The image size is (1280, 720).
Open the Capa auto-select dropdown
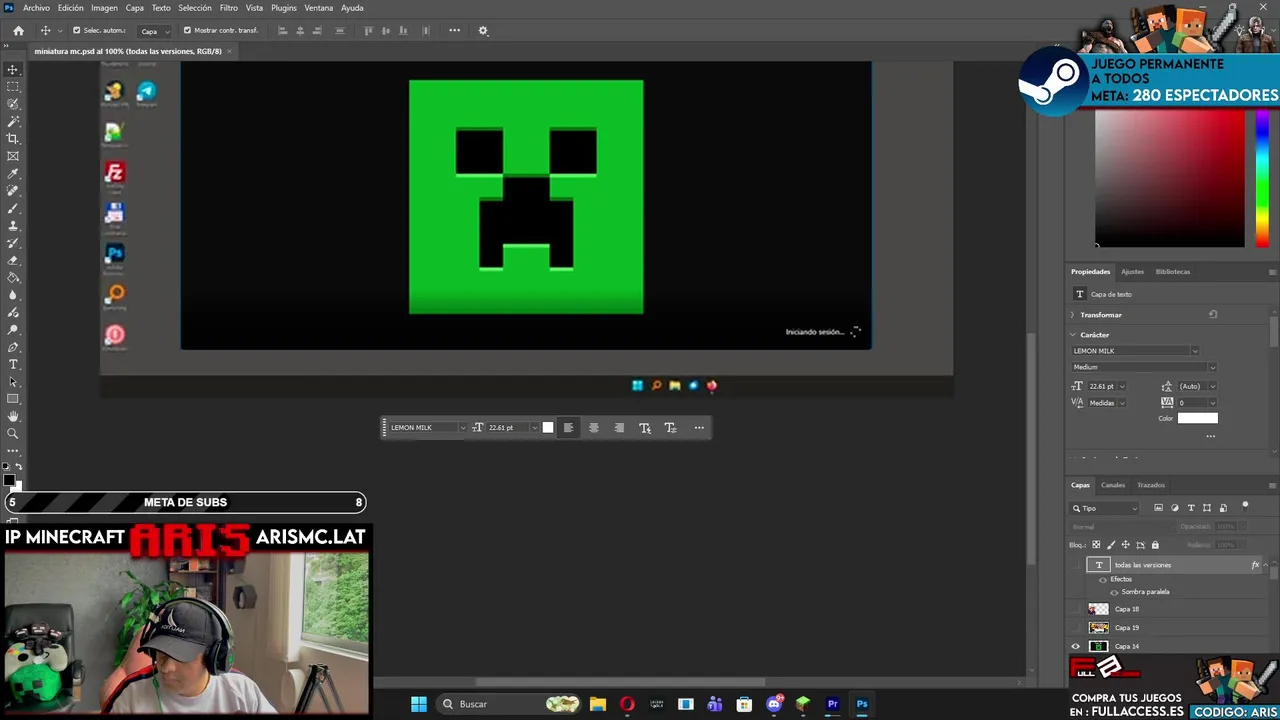[153, 31]
